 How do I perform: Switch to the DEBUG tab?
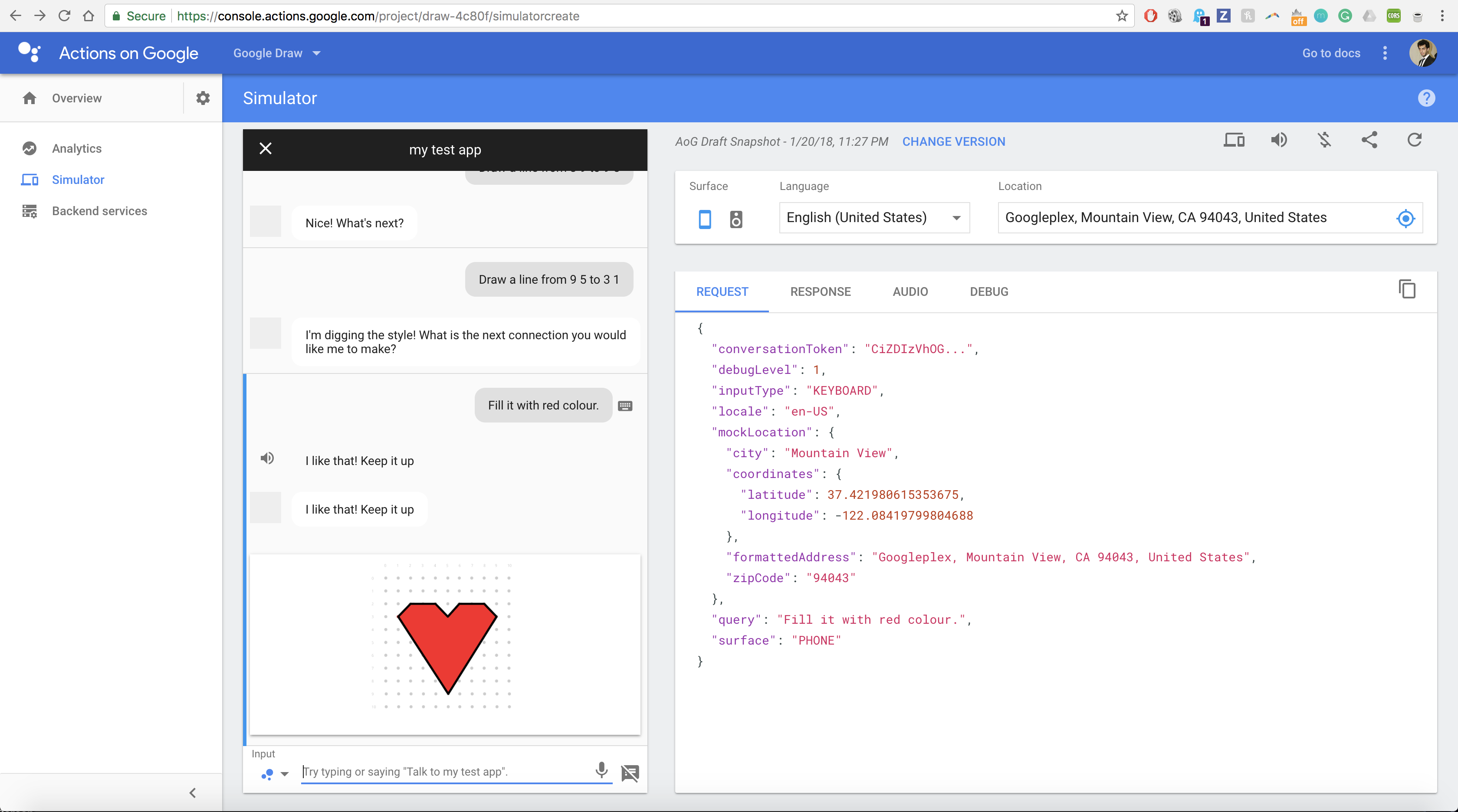(989, 292)
